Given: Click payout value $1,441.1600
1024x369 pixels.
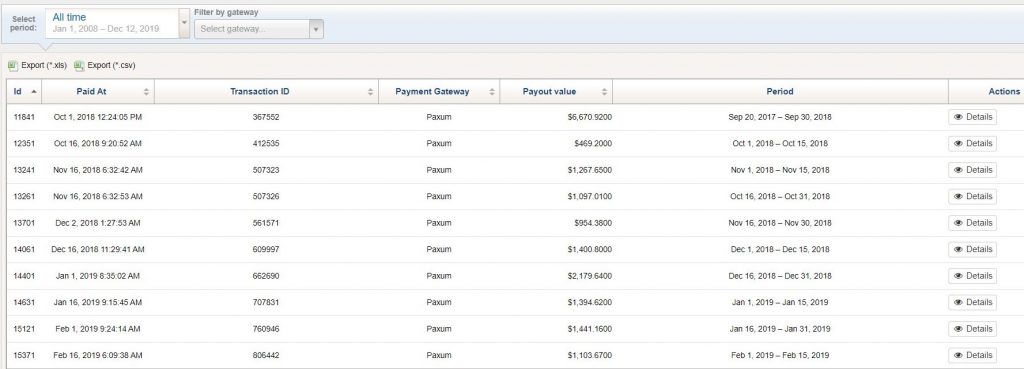Looking at the screenshot, I should (x=590, y=329).
